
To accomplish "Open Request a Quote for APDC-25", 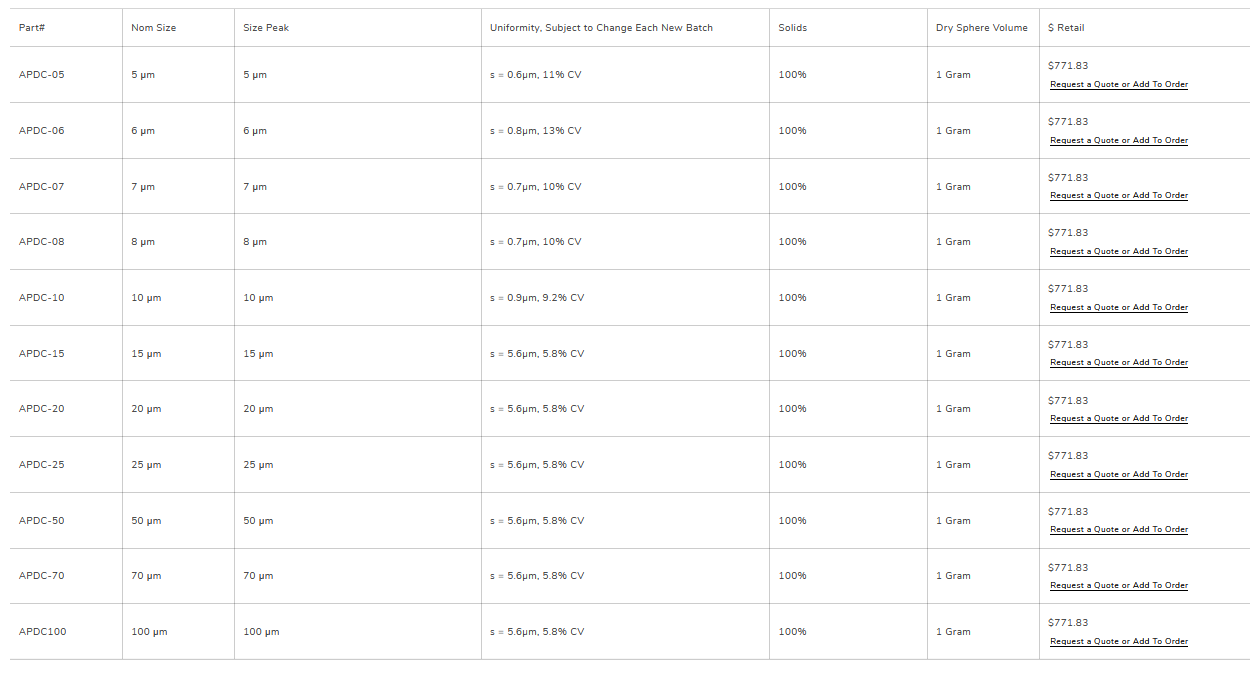I will (1118, 475).
